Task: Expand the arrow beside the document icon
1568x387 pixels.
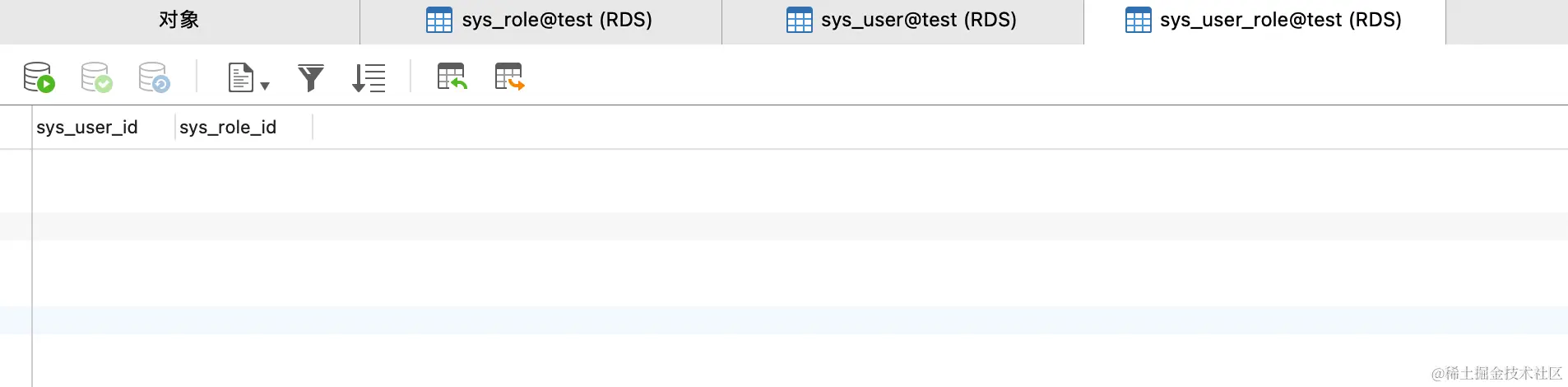Action: [265, 85]
